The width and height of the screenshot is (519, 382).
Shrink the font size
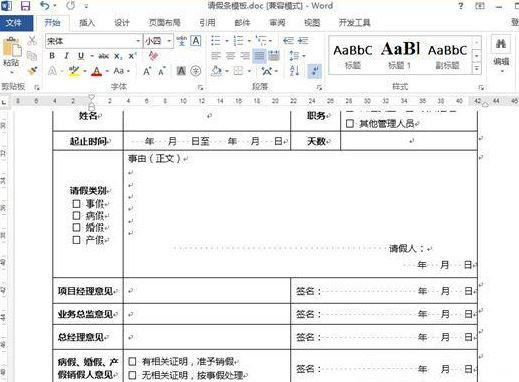pos(162,71)
